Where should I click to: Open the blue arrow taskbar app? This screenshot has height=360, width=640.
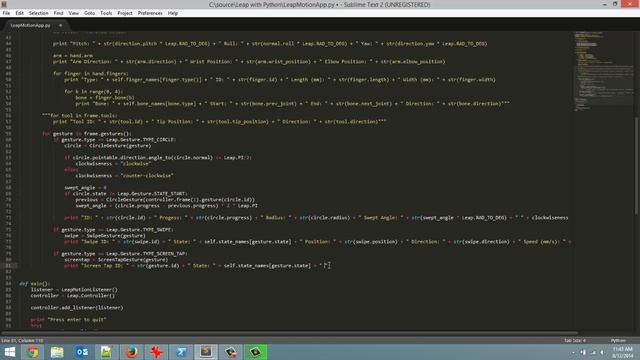[x=181, y=352]
